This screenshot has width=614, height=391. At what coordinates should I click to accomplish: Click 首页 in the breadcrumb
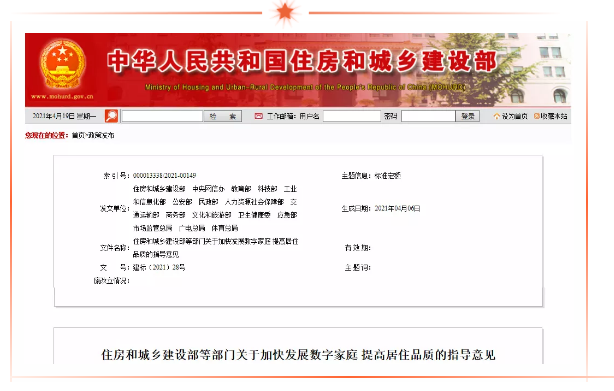78,135
